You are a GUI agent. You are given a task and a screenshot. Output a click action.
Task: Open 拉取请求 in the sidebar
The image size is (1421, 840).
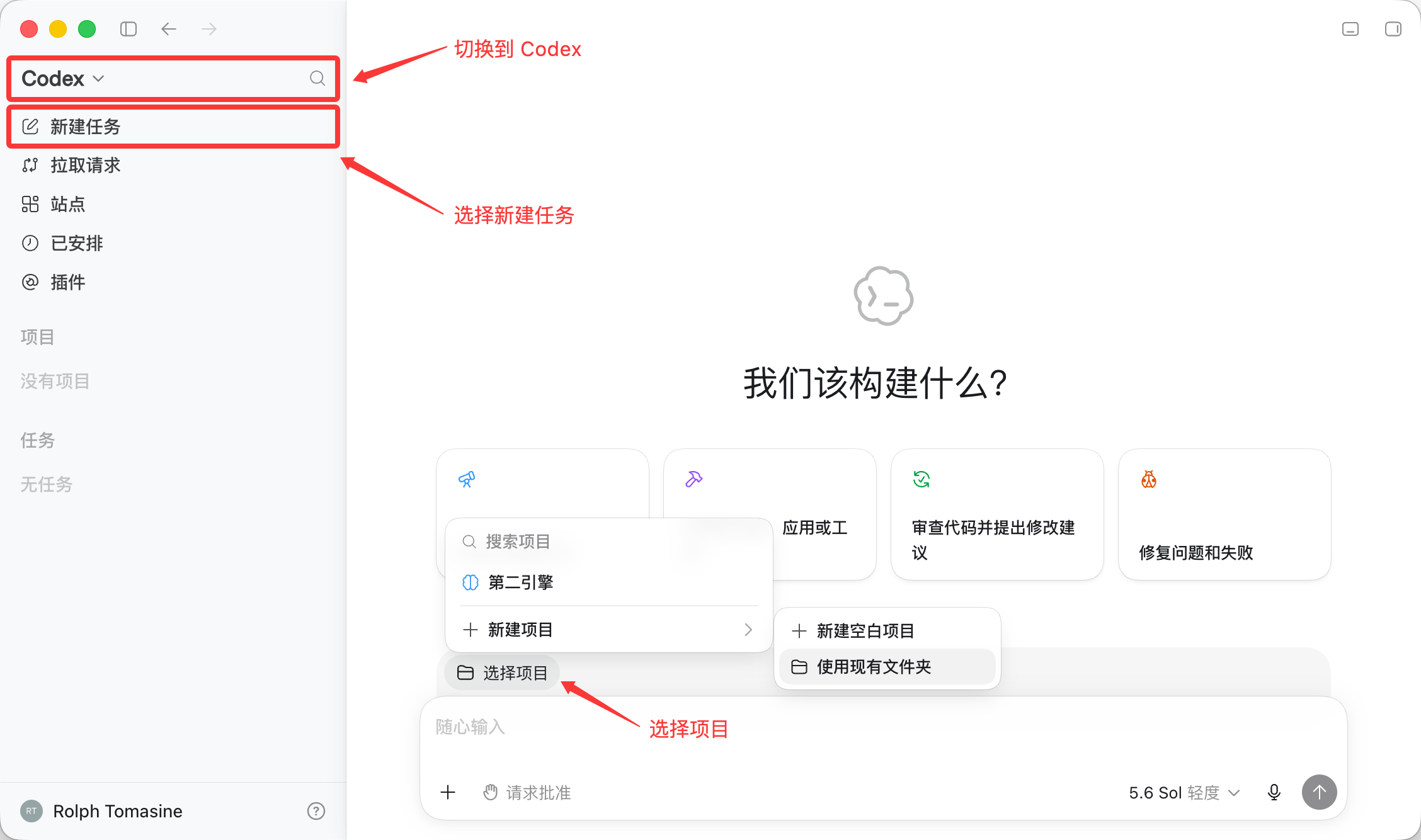pos(173,166)
